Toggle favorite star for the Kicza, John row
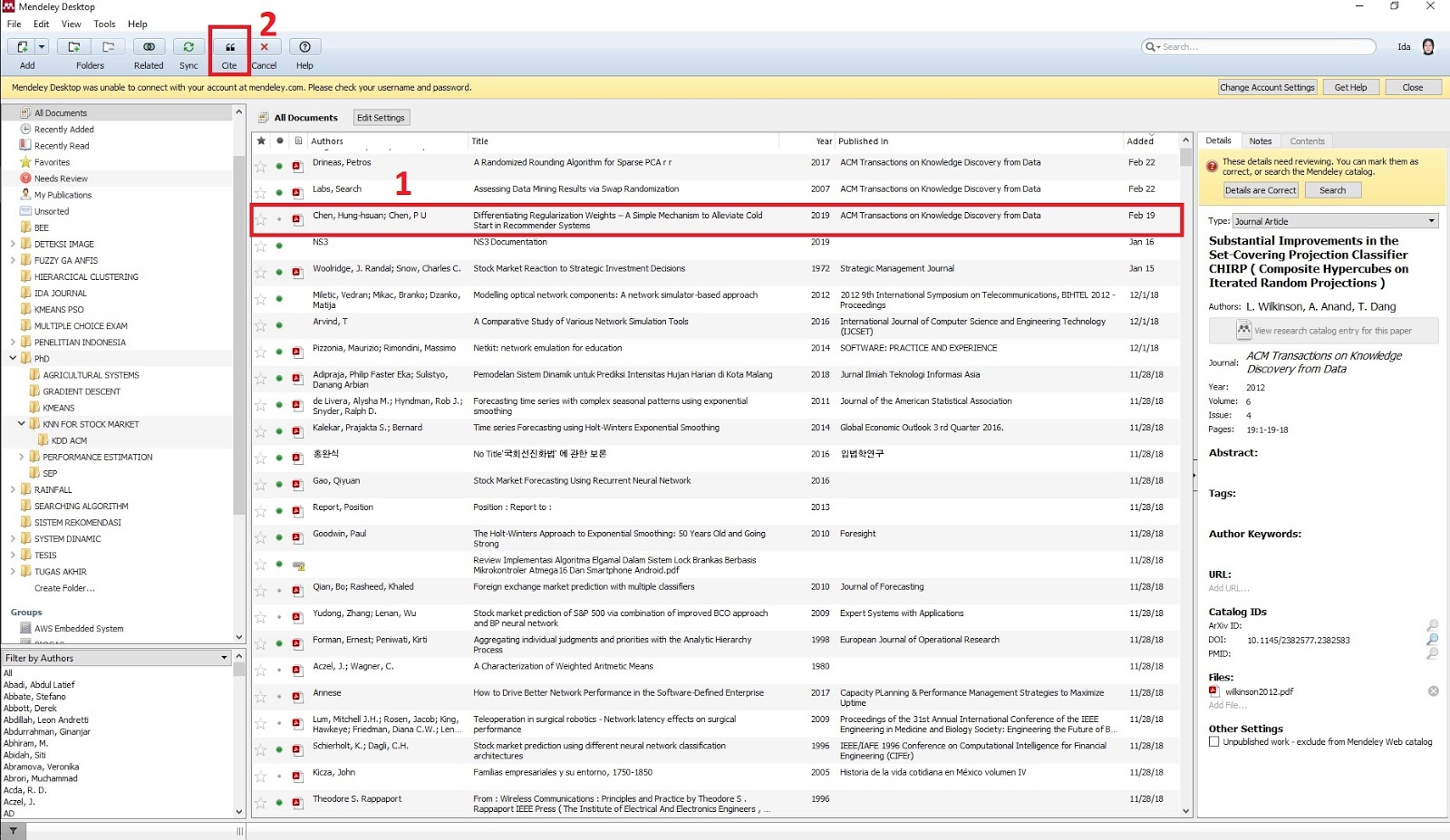Image resolution: width=1450 pixels, height=840 pixels. pyautogui.click(x=261, y=777)
